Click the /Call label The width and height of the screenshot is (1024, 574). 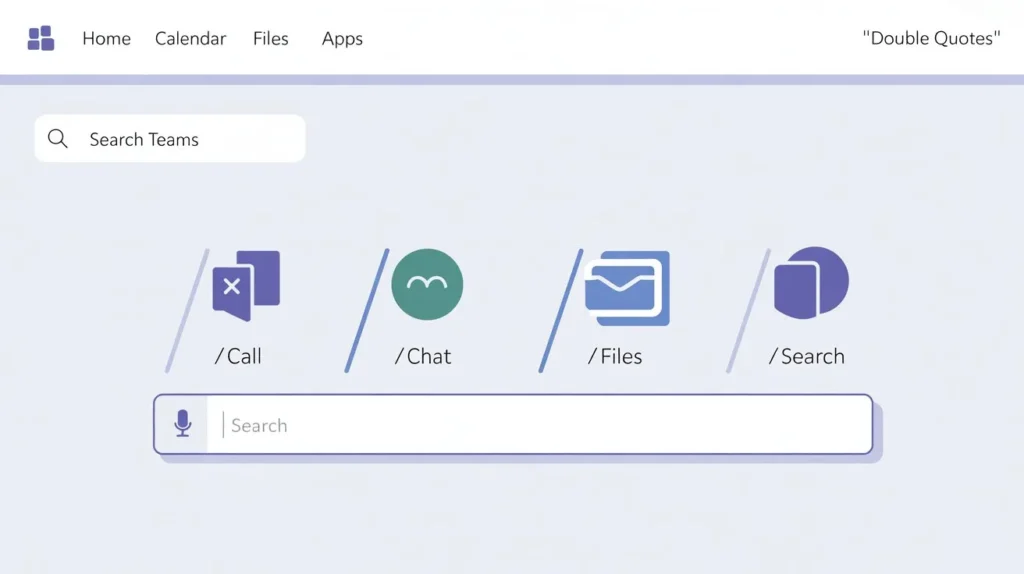point(238,356)
